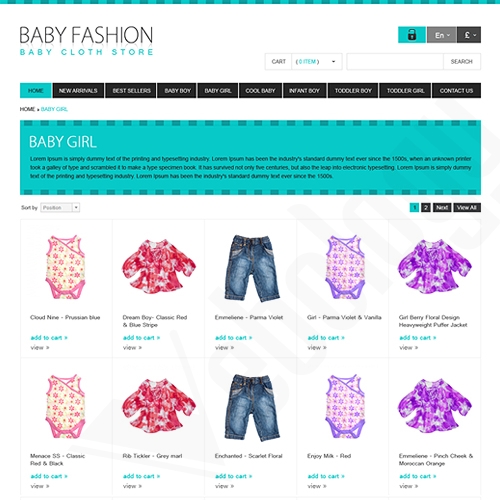Click the HOME breadcrumb link
The width and height of the screenshot is (500, 500).
(x=27, y=109)
